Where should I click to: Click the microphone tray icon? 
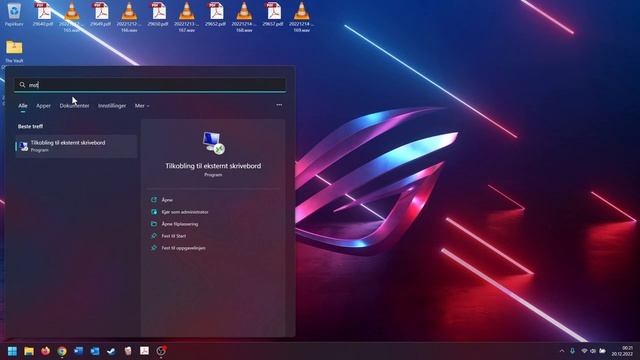point(573,351)
